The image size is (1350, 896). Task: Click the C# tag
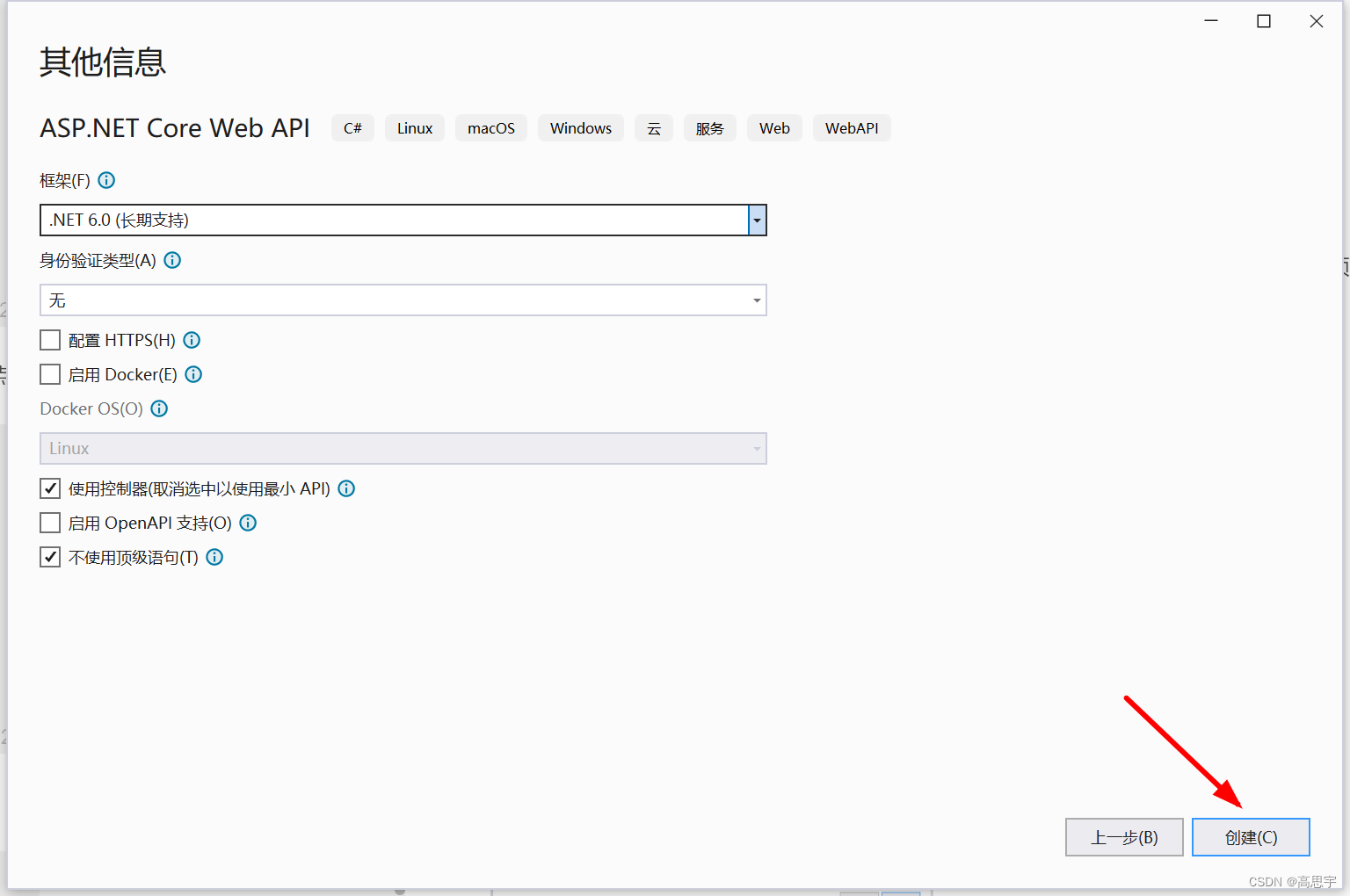click(352, 128)
